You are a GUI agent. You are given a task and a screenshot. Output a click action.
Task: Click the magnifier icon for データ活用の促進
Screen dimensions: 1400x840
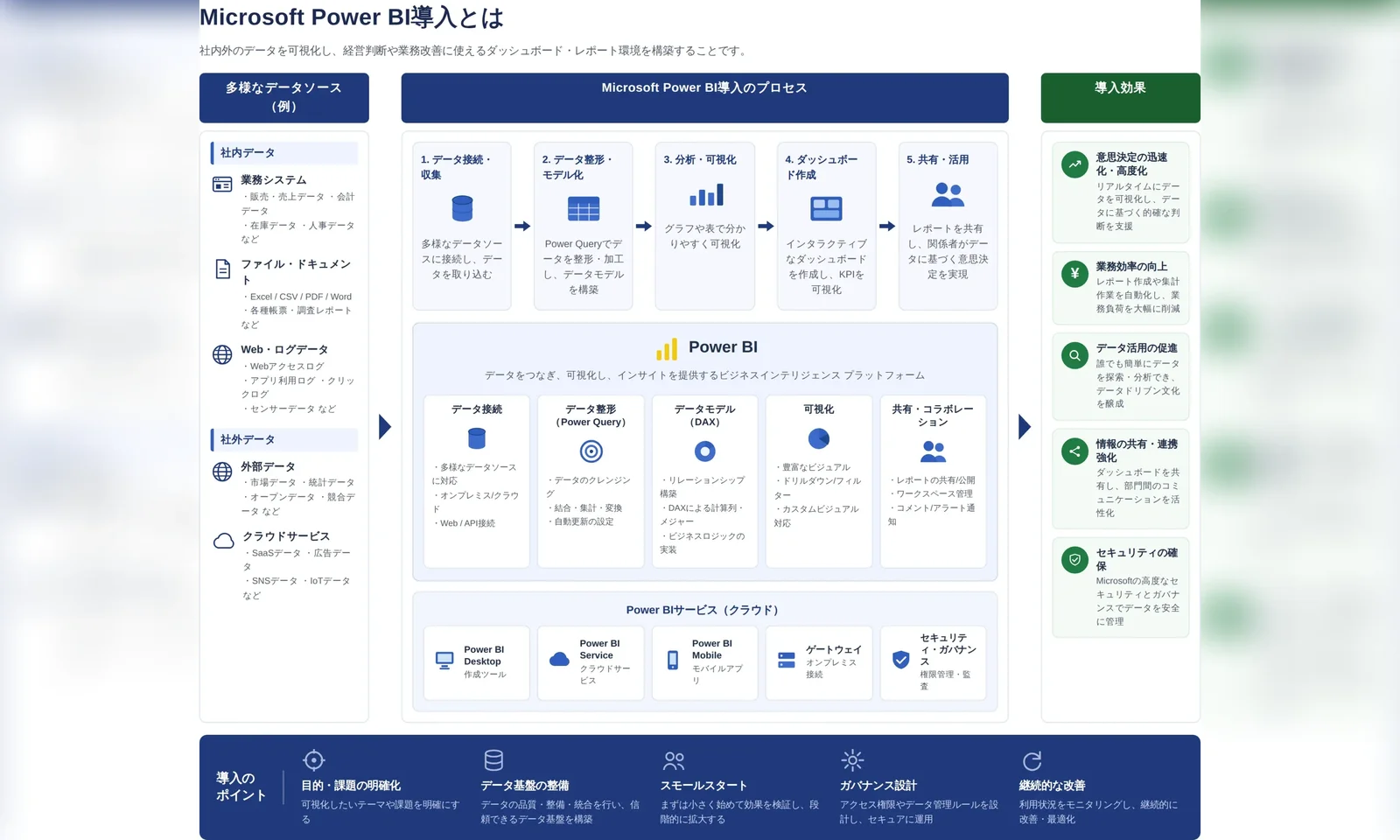coord(1074,355)
